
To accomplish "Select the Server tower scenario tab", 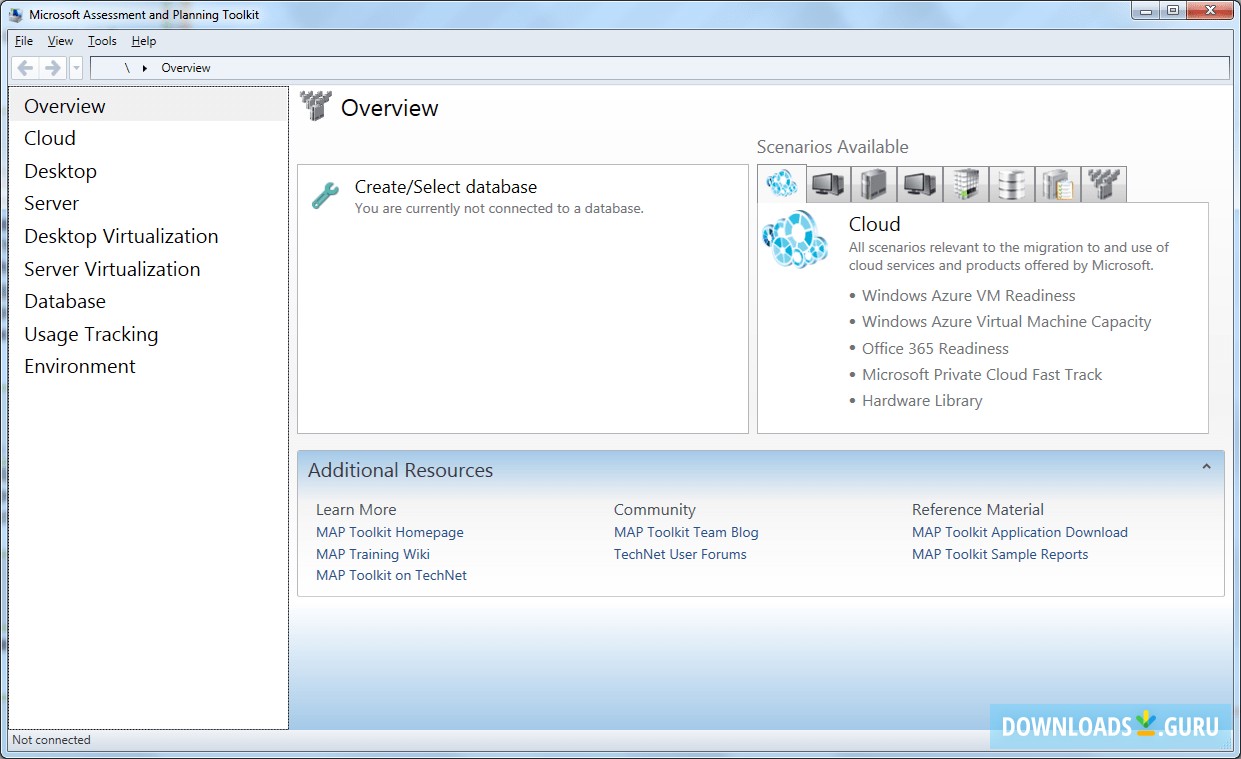I will point(873,184).
